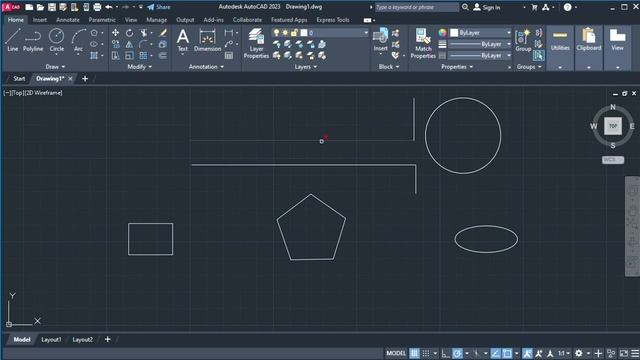640x360 pixels.
Task: Toggle Group Selection icon in Groups panel
Action: (538, 56)
